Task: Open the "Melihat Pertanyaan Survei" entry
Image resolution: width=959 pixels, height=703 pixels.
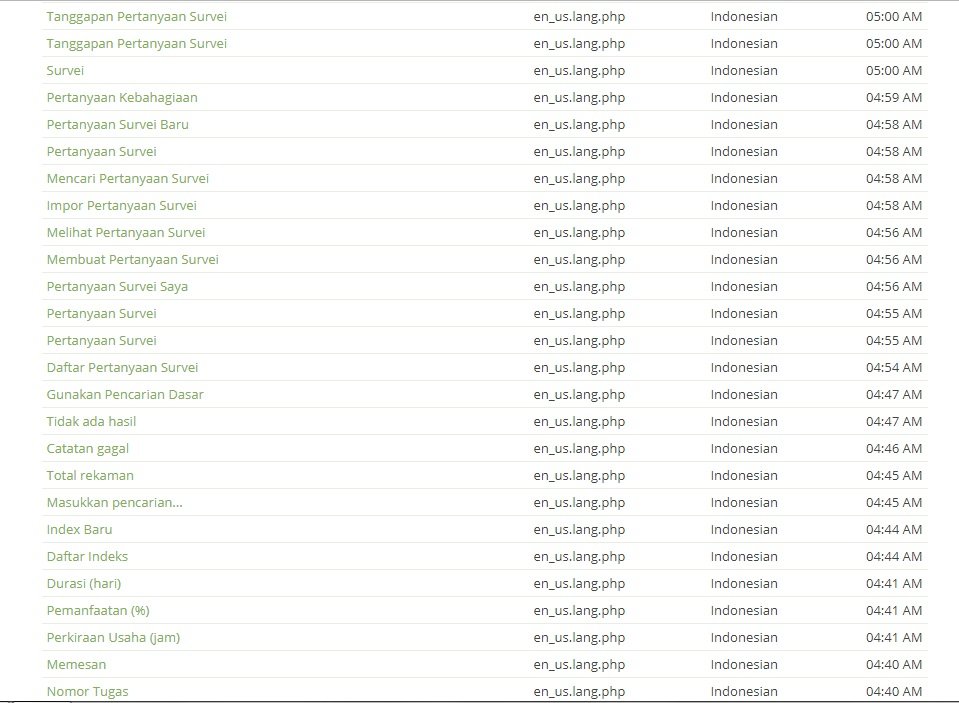Action: 126,232
